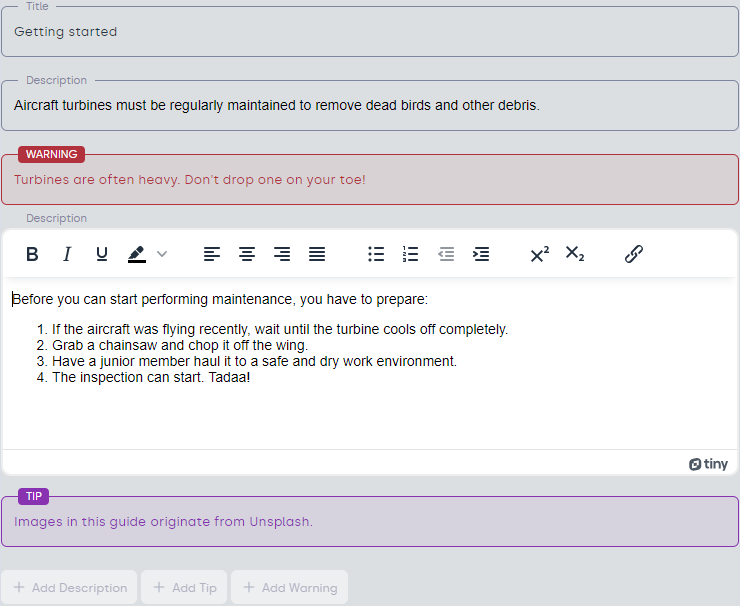Apply superscript formatting
This screenshot has height=606, width=740.
pyautogui.click(x=540, y=254)
